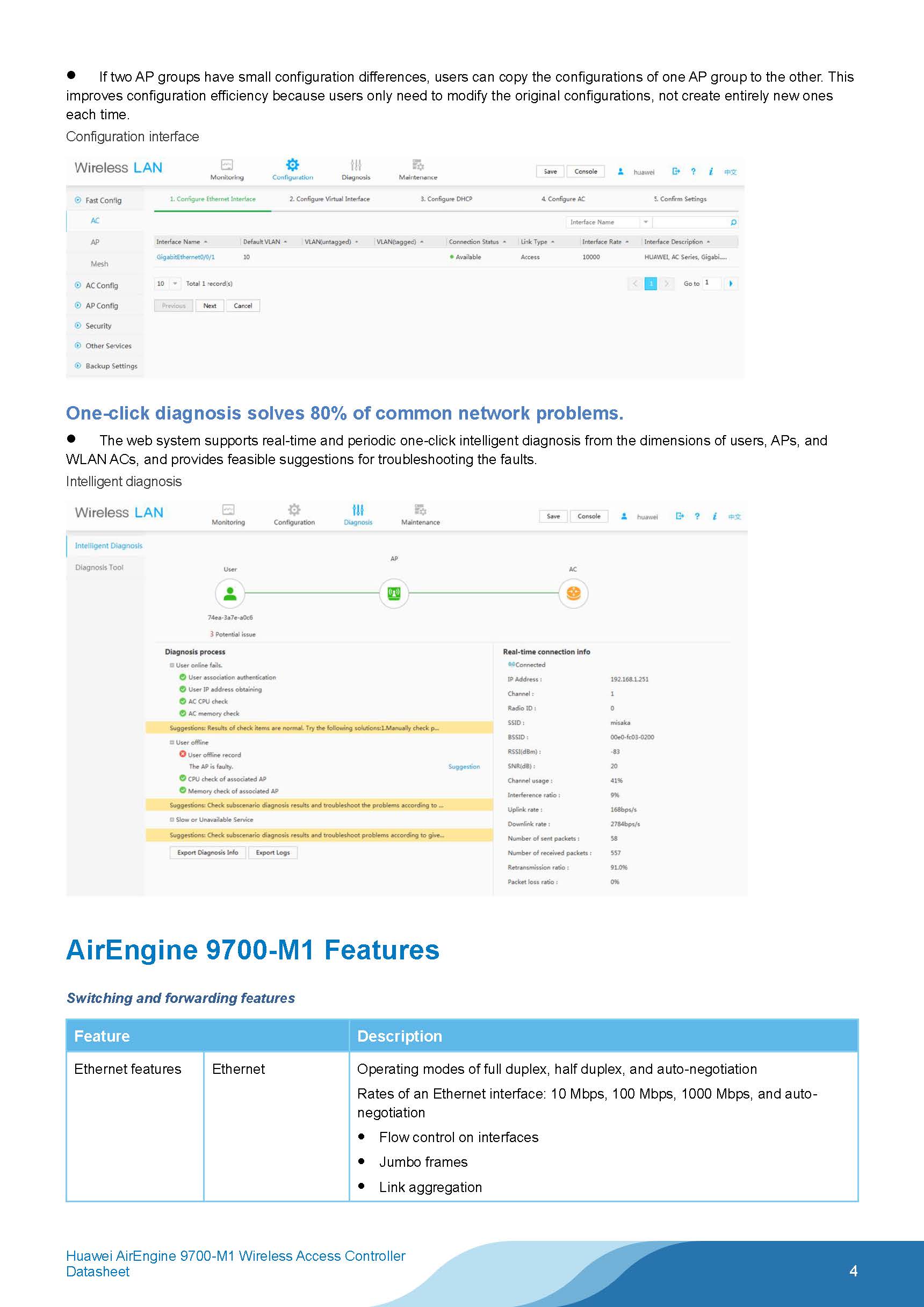This screenshot has height=1307, width=924.
Task: Click Maintenance icon in Intelligent diagnosis screenshot
Action: (x=420, y=509)
